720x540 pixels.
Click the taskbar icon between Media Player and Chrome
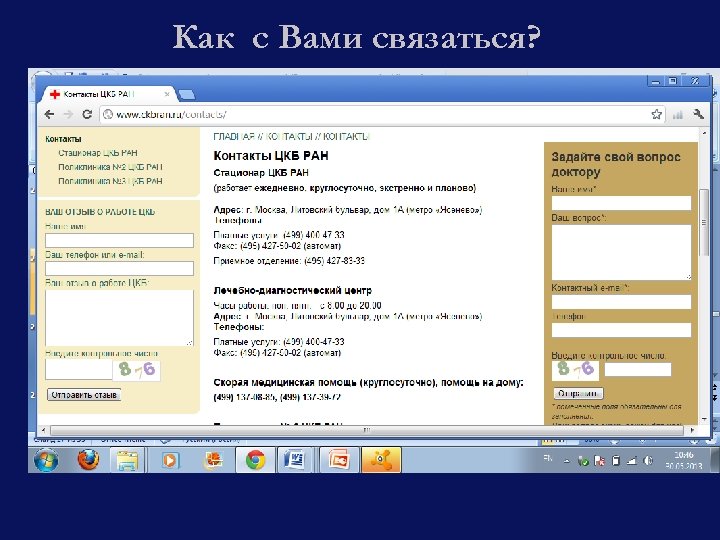point(213,460)
